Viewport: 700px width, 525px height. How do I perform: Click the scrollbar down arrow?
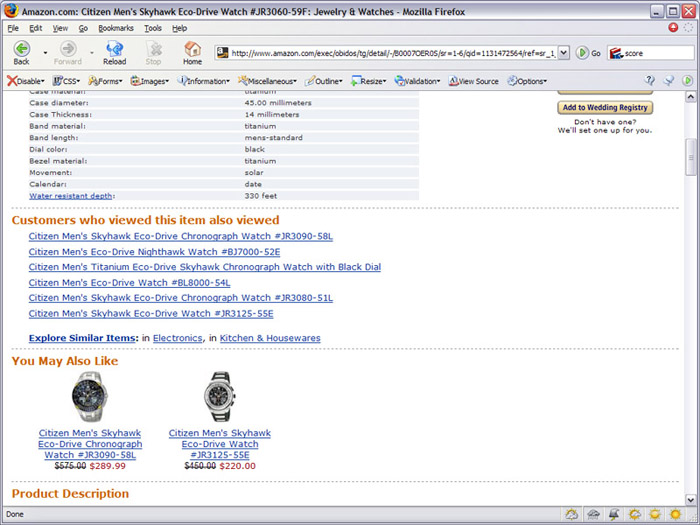[x=691, y=500]
